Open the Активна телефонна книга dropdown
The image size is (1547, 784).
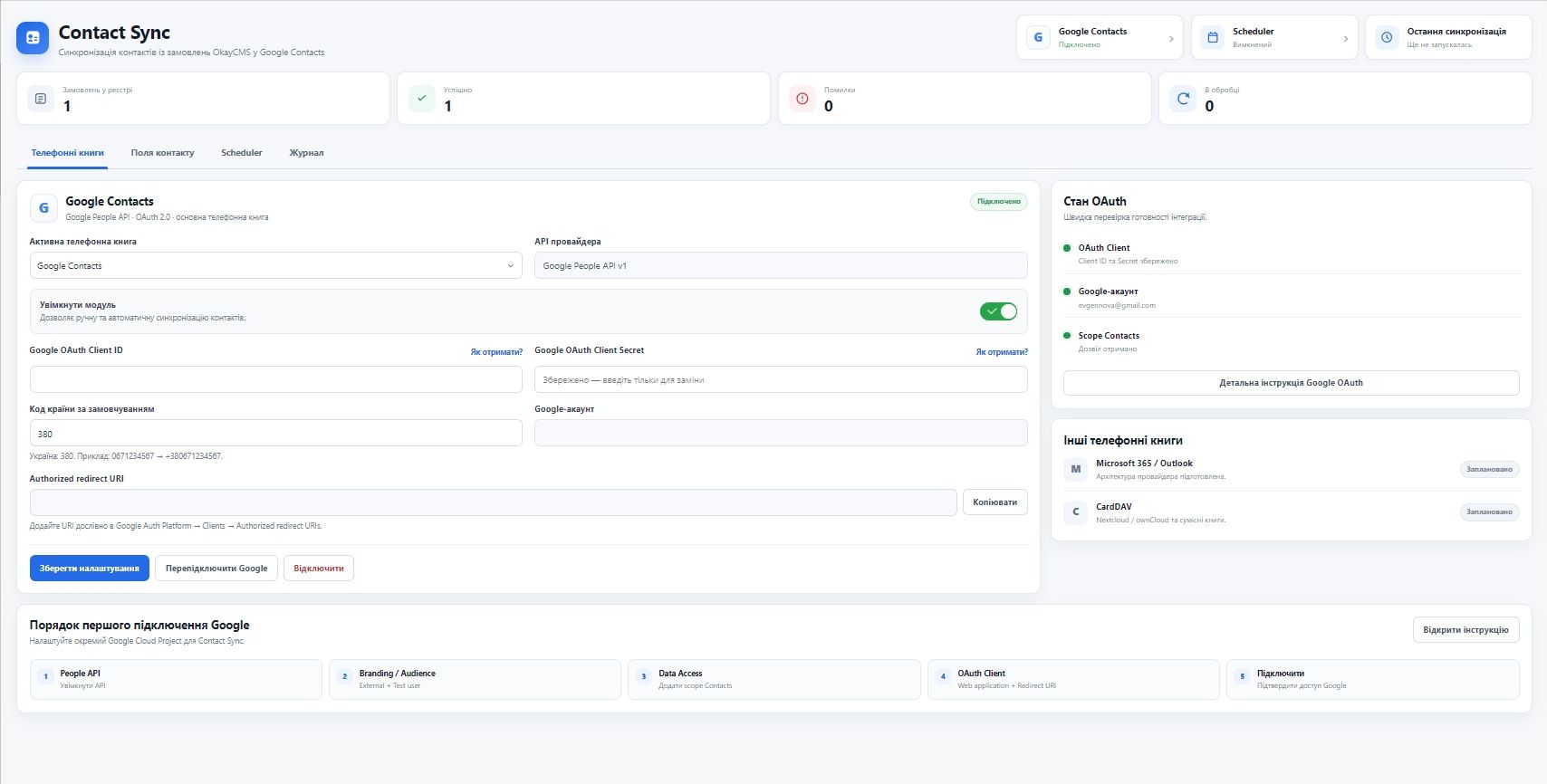pos(275,265)
